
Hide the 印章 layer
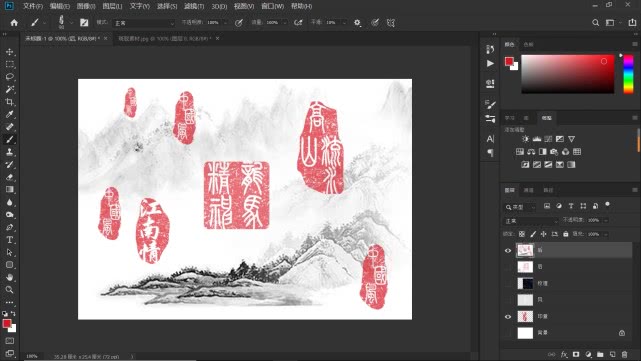tap(508, 316)
